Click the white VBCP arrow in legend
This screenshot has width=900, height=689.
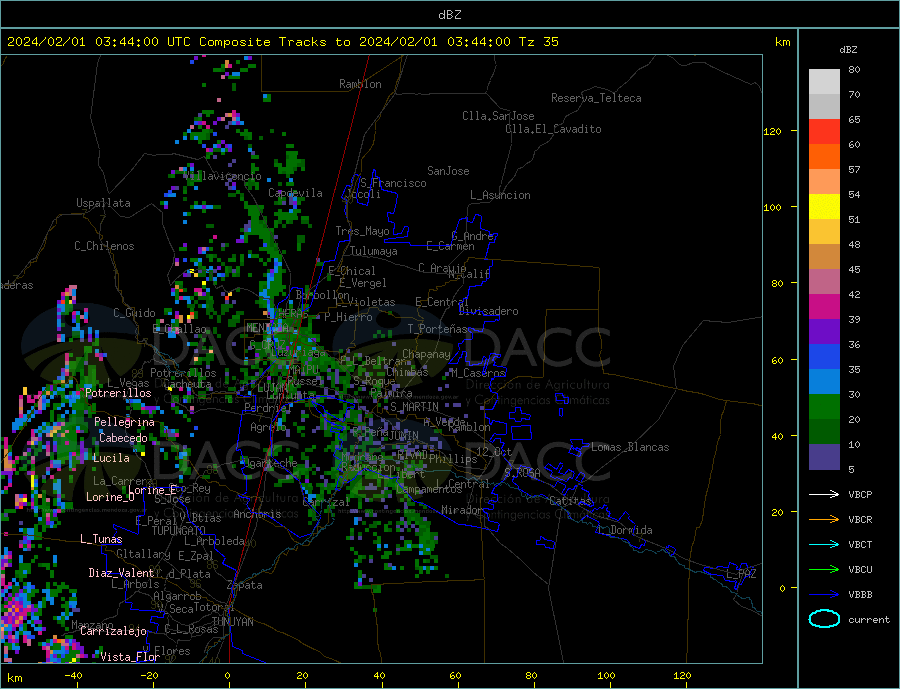point(824,494)
